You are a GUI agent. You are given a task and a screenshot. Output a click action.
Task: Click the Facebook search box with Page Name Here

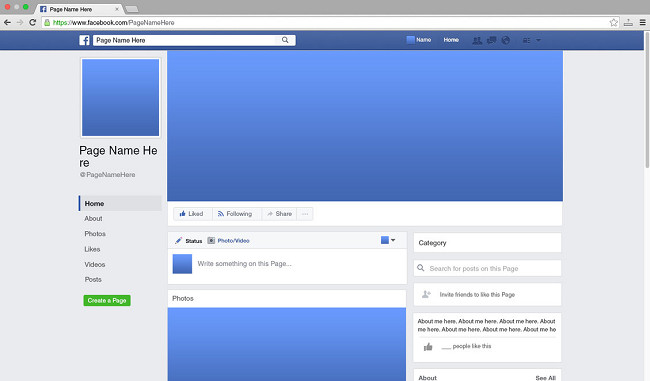[x=194, y=40]
